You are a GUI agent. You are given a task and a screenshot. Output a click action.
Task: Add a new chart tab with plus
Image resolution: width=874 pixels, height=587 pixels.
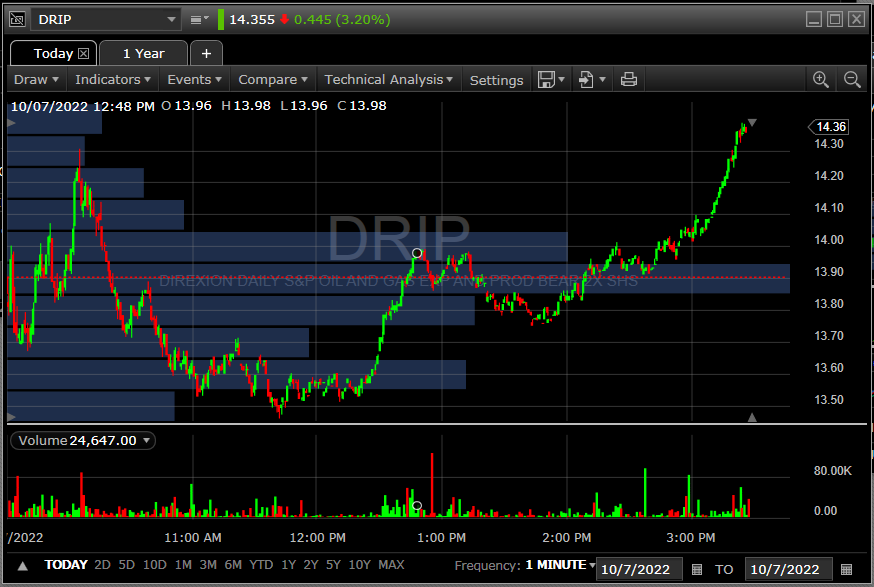coord(206,54)
